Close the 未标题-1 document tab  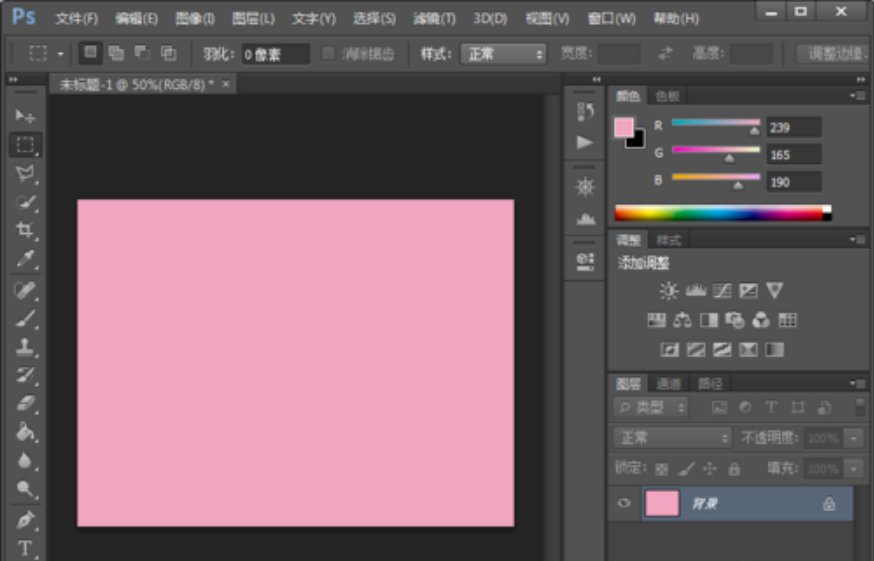(226, 85)
